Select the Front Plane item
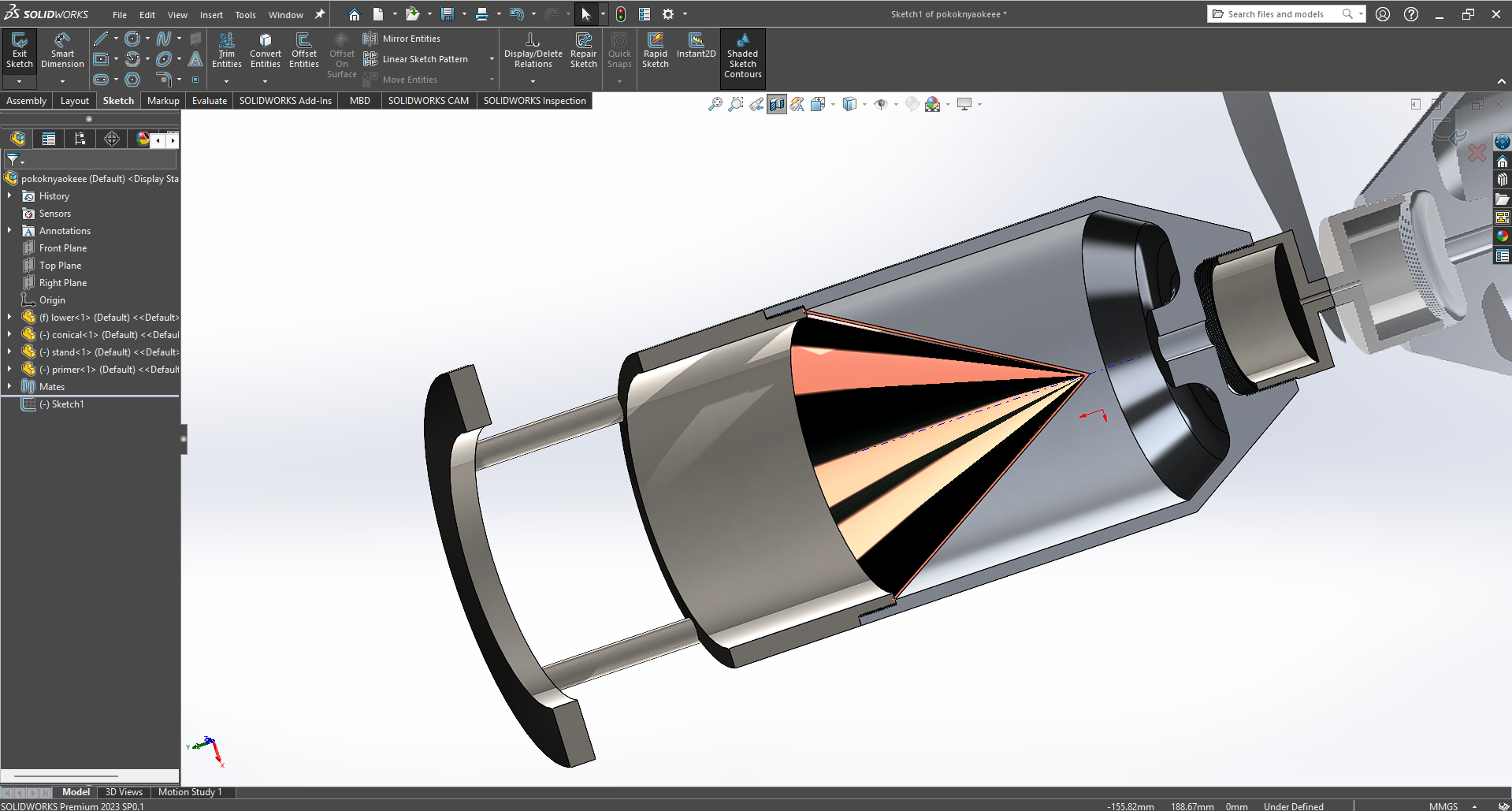This screenshot has width=1512, height=811. [x=63, y=248]
